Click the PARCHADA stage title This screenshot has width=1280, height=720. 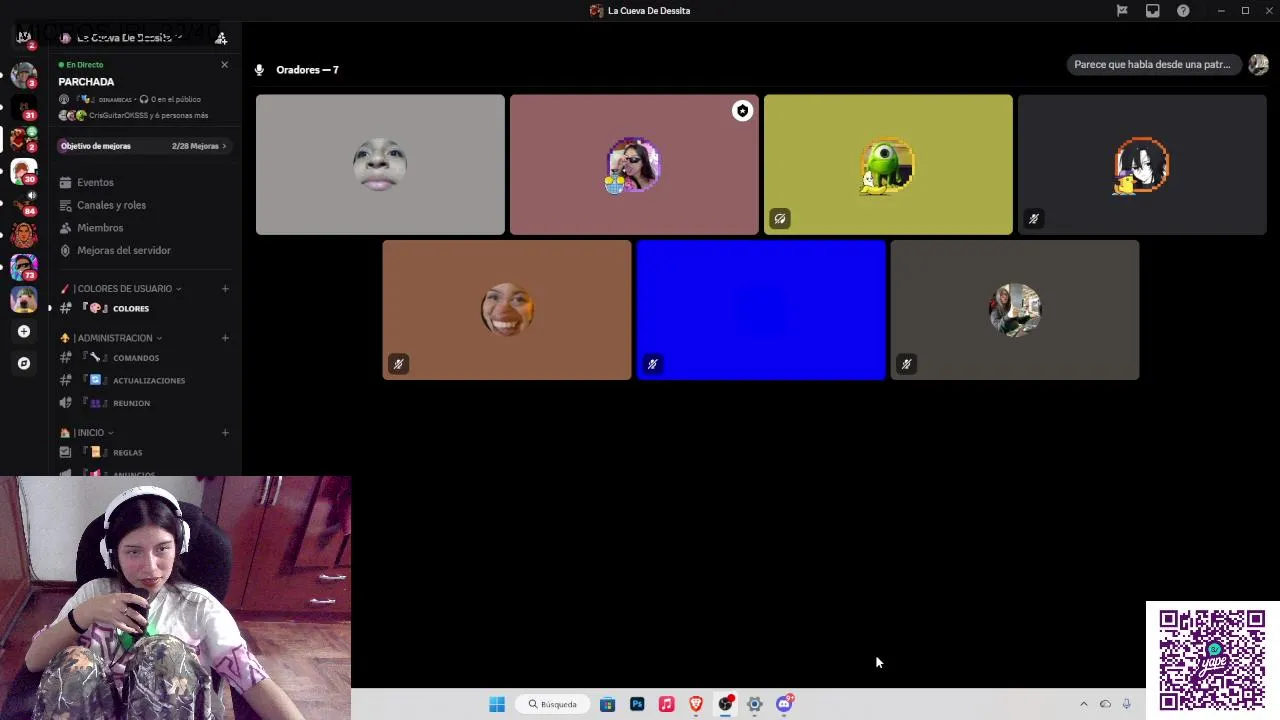pos(86,82)
